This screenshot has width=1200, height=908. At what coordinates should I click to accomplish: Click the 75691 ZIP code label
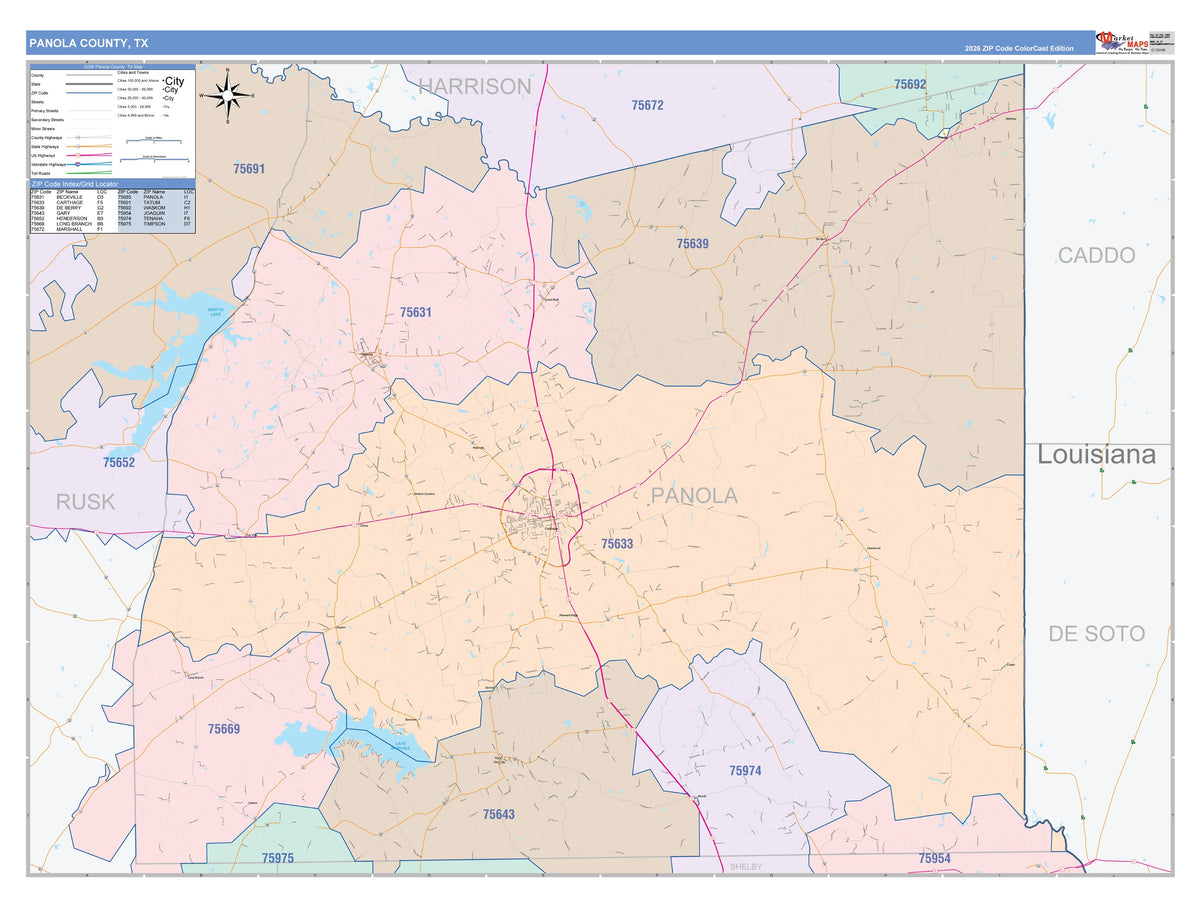click(x=248, y=169)
